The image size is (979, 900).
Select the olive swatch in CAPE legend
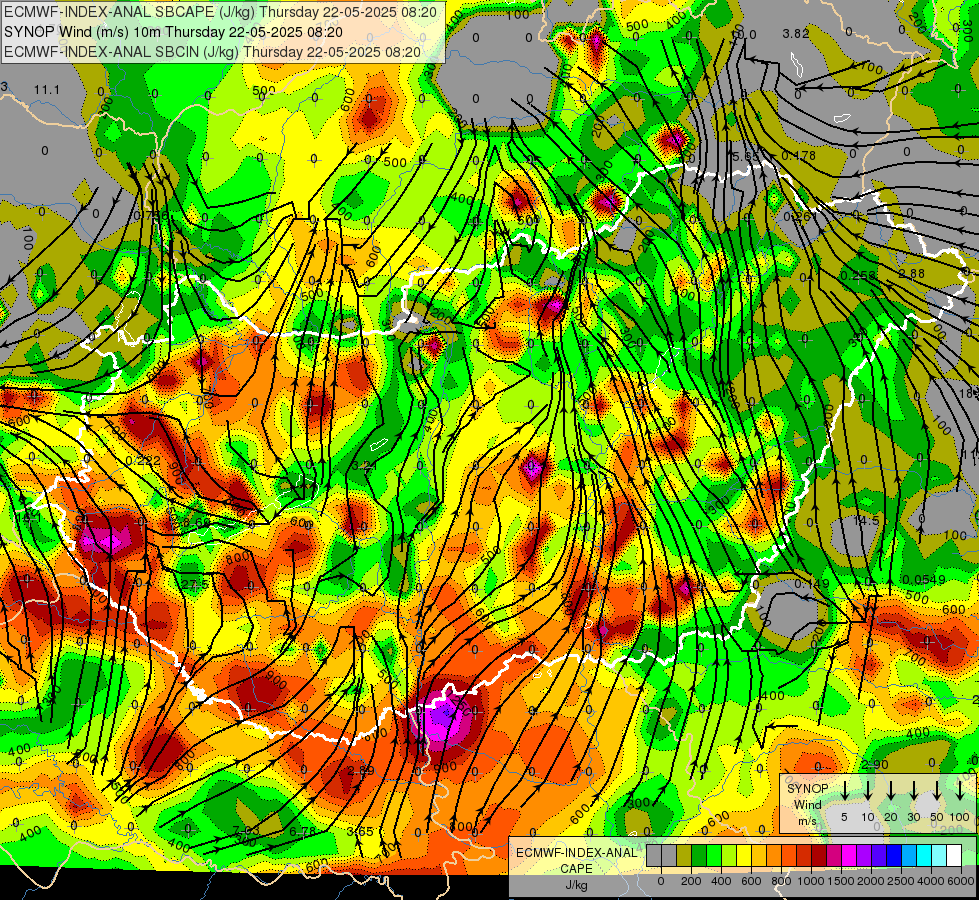pos(684,855)
